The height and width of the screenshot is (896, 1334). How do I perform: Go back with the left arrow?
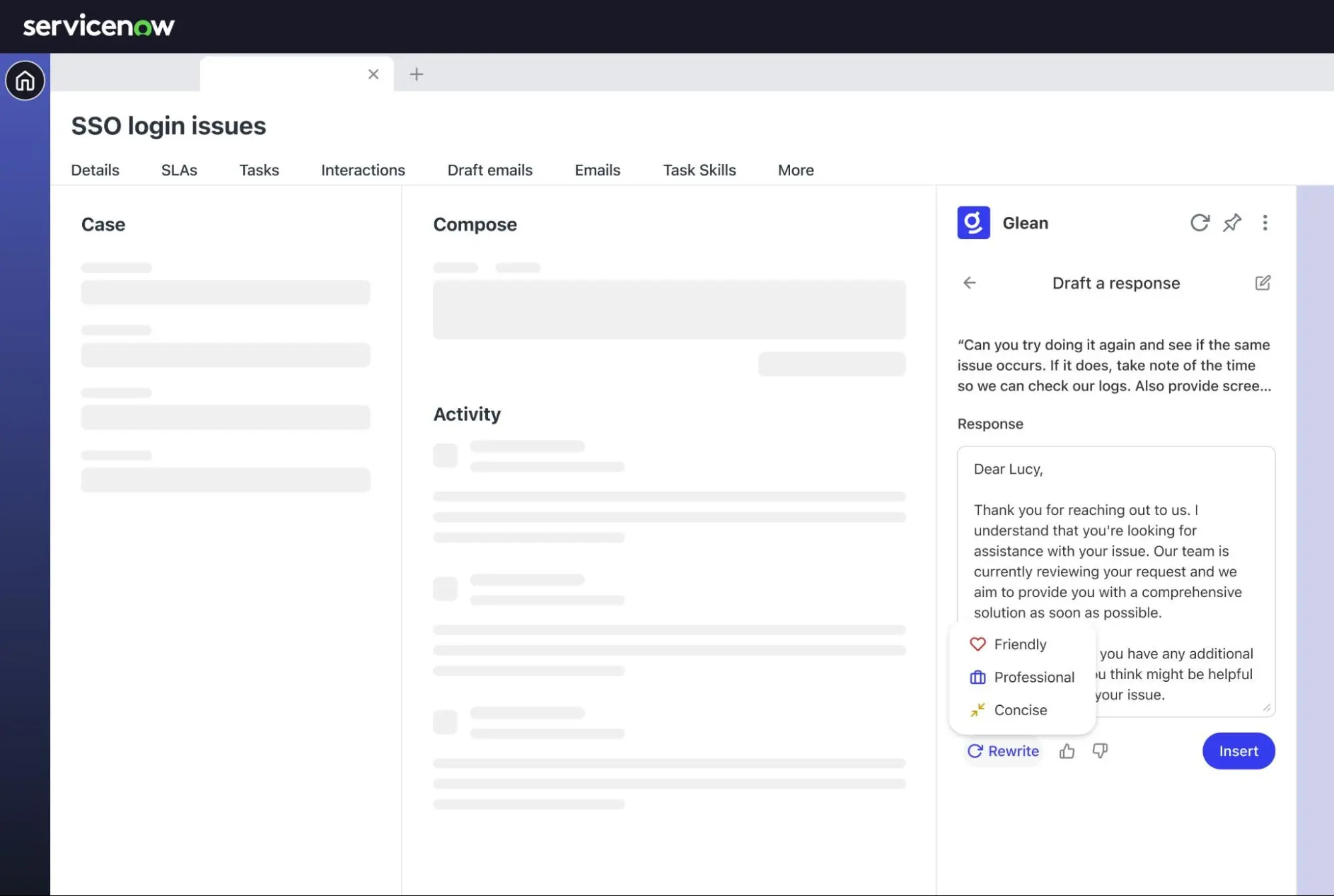point(970,283)
